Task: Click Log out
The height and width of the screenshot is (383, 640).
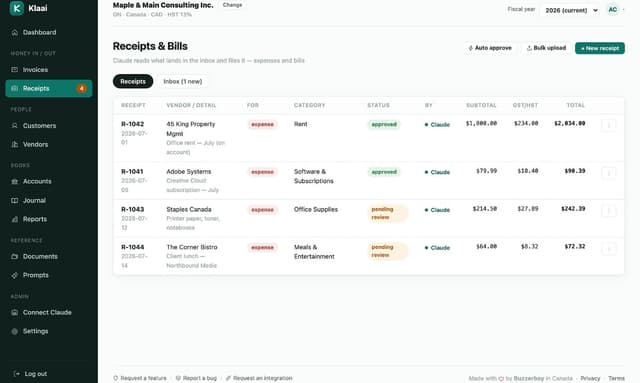Action: [31, 374]
